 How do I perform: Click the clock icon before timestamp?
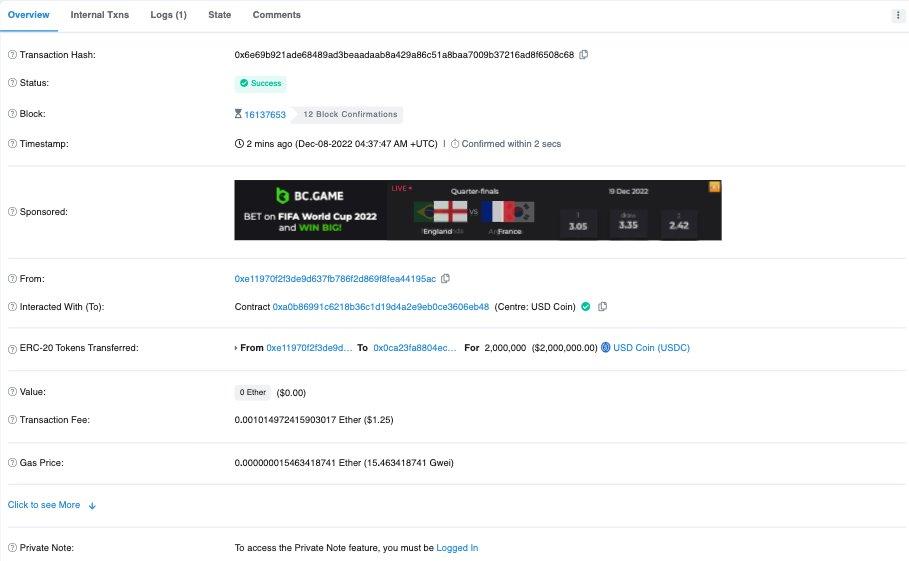point(239,144)
